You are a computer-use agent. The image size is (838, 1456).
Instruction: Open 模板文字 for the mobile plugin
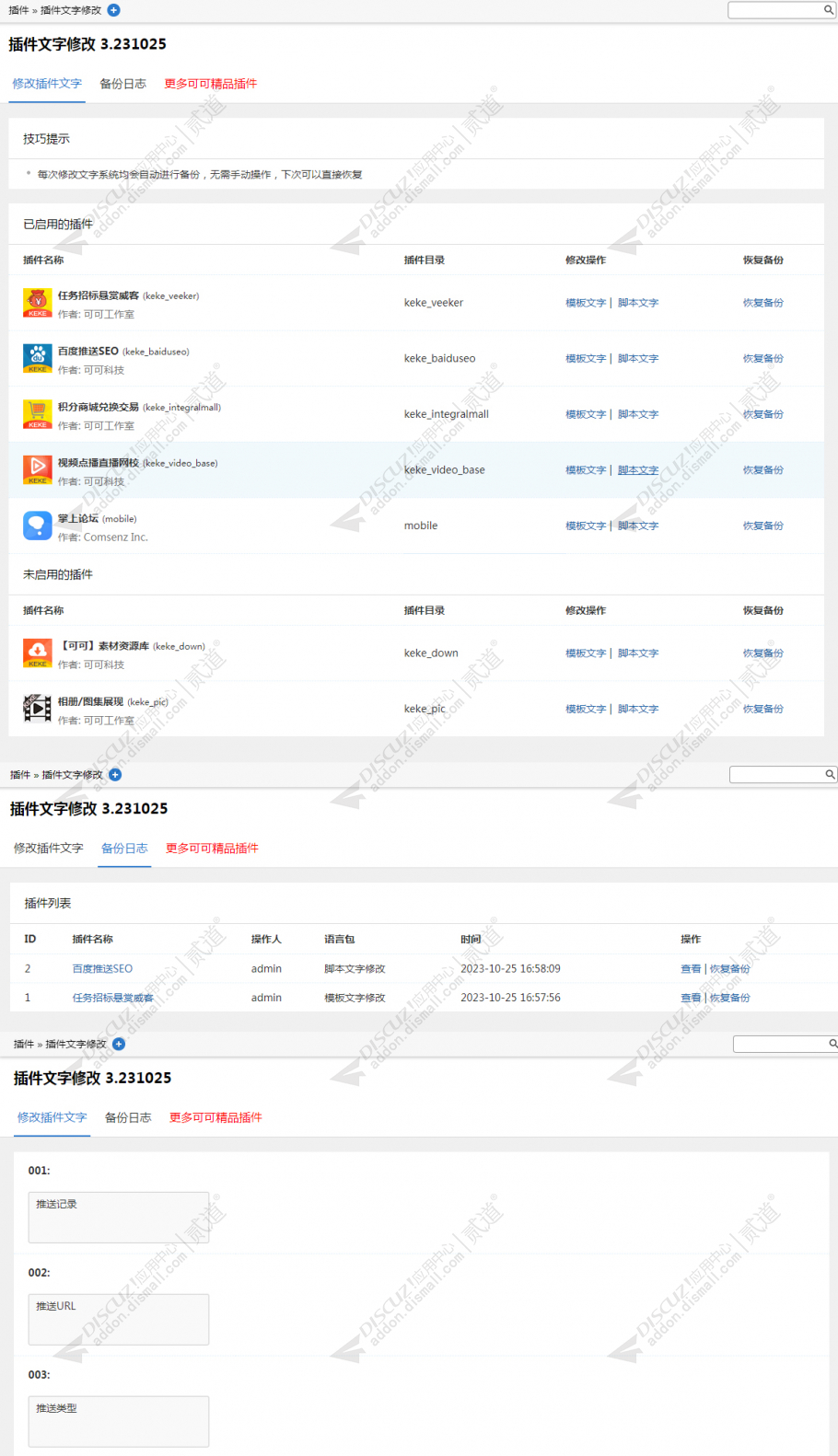pos(586,526)
